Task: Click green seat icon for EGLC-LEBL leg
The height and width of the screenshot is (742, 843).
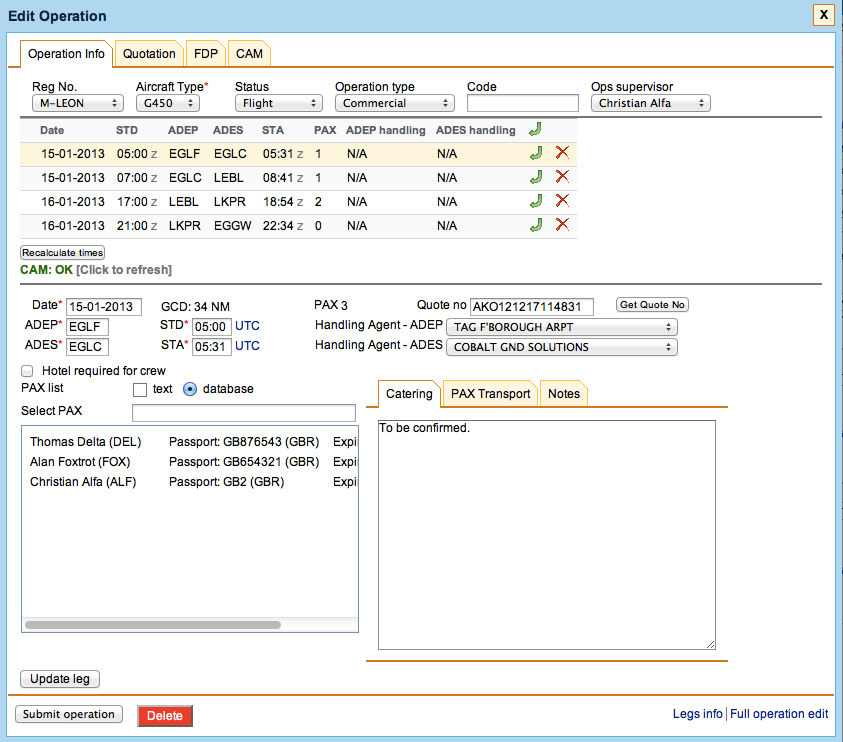Action: coord(536,178)
